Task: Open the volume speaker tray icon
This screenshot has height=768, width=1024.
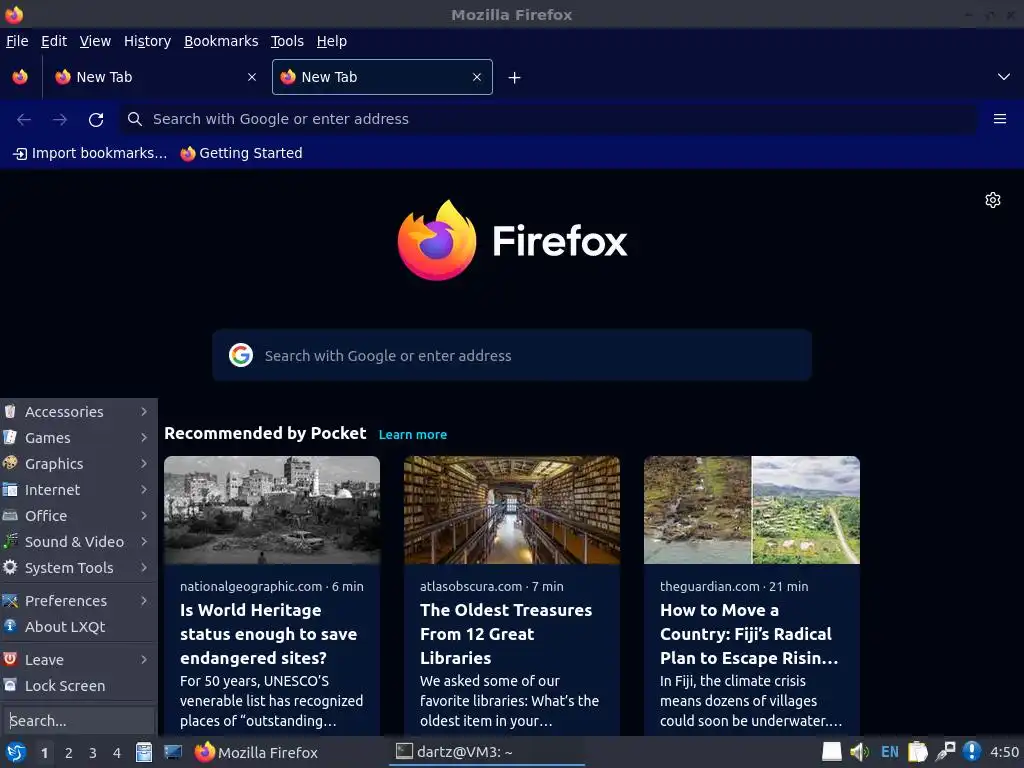Action: pos(859,752)
